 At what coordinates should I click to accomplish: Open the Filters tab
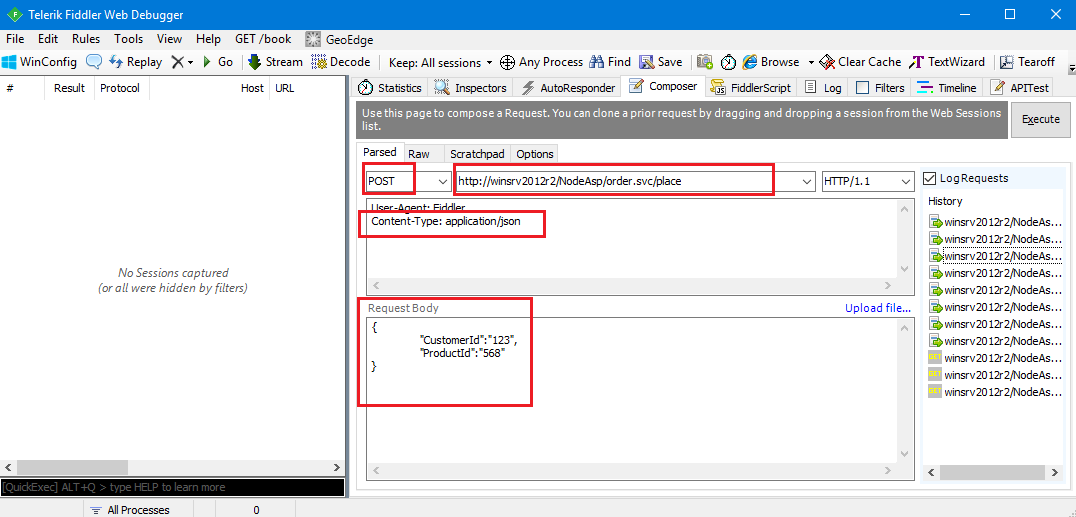[x=880, y=87]
